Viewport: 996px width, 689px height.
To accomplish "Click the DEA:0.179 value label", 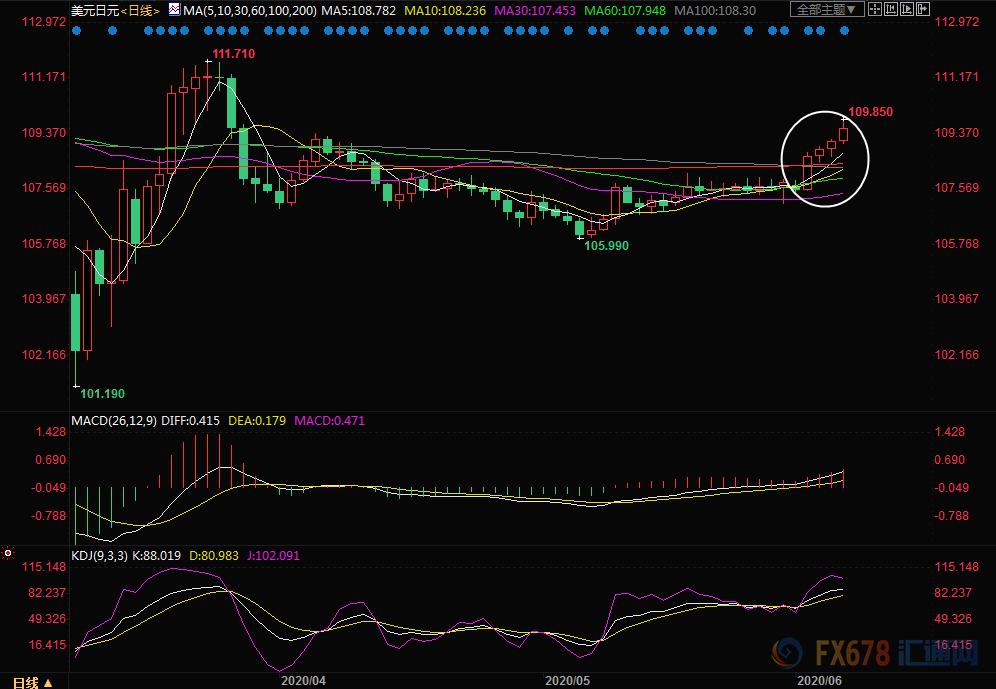I will tap(257, 420).
